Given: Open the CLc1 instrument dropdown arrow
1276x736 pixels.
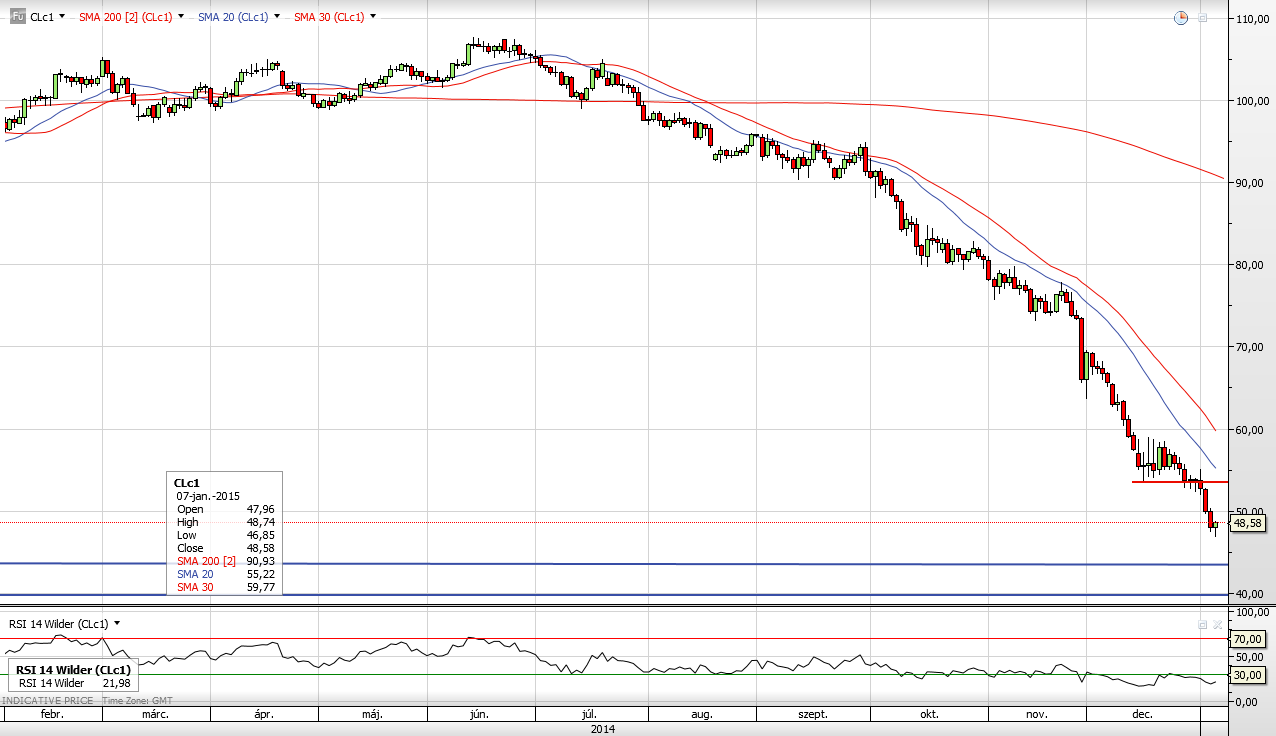Looking at the screenshot, I should coord(63,17).
